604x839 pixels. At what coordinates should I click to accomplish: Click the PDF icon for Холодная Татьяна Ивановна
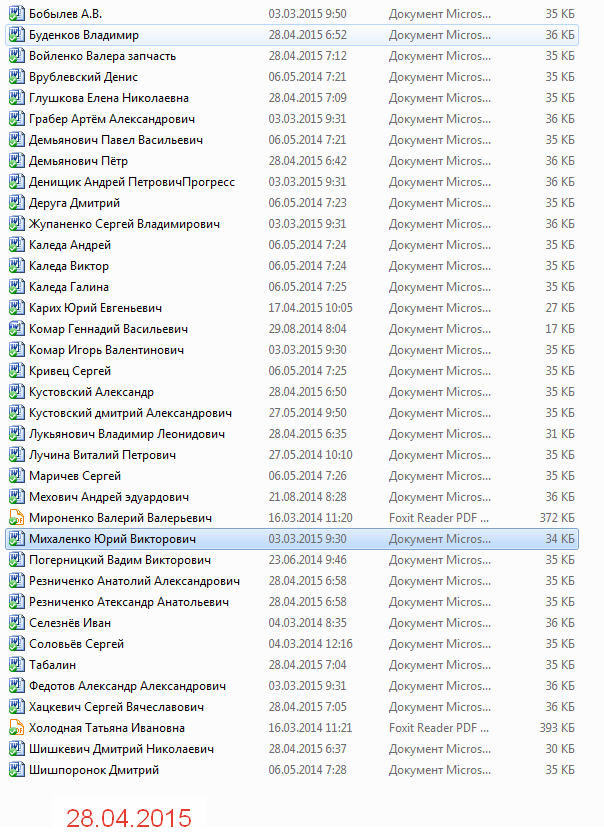click(15, 728)
